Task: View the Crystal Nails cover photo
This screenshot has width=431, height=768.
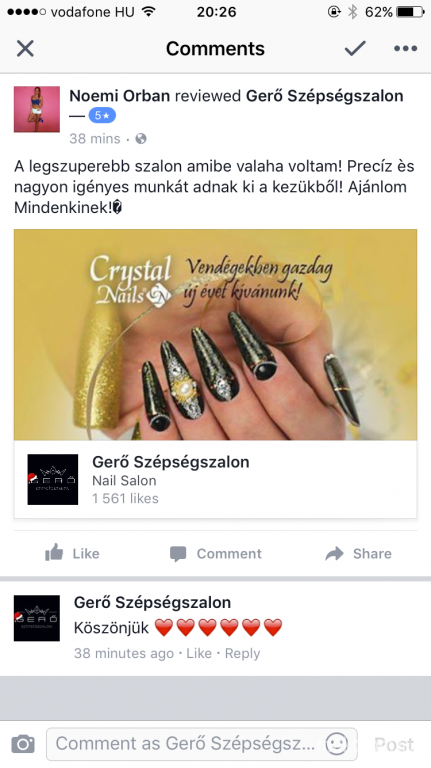Action: click(216, 335)
